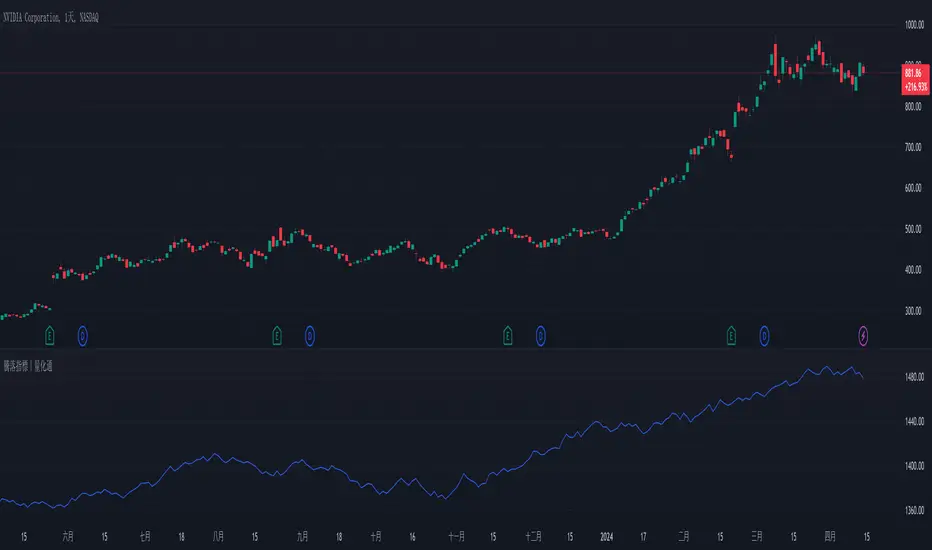932x550 pixels.
Task: Click the 300.00 price axis label
Action: [913, 311]
